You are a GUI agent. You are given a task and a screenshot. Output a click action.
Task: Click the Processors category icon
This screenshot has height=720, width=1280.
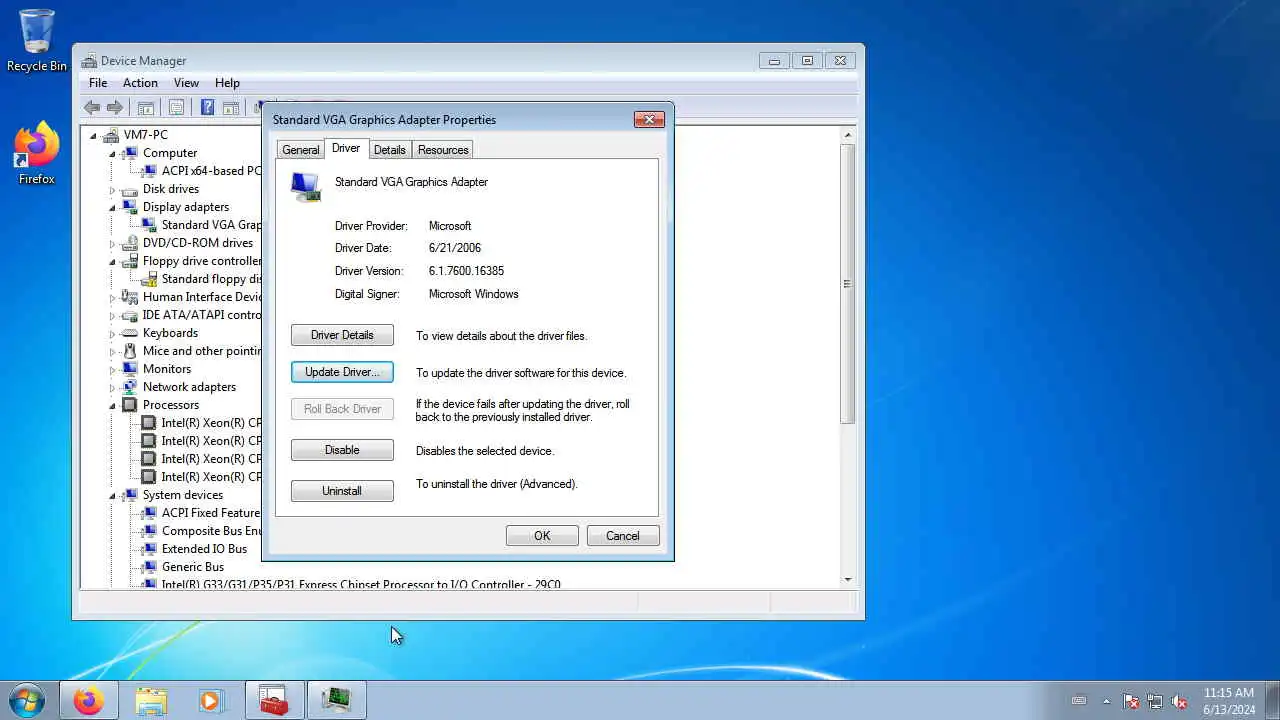pyautogui.click(x=129, y=405)
